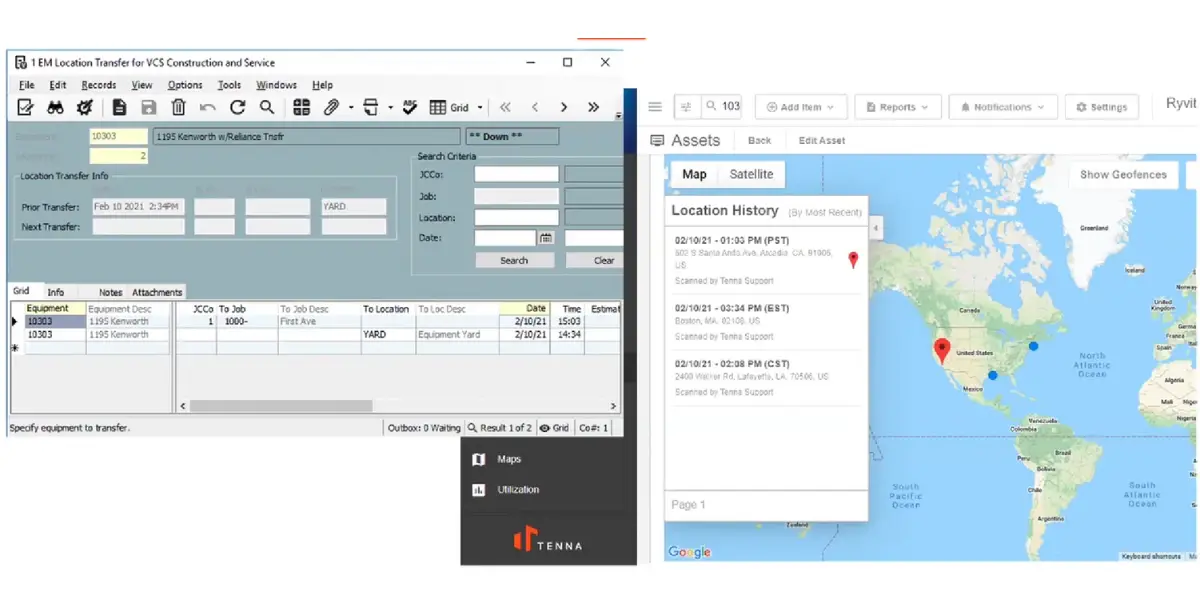Screen dimensions: 1200x600
Task: Open calendar picker beside Date field
Action: [546, 238]
